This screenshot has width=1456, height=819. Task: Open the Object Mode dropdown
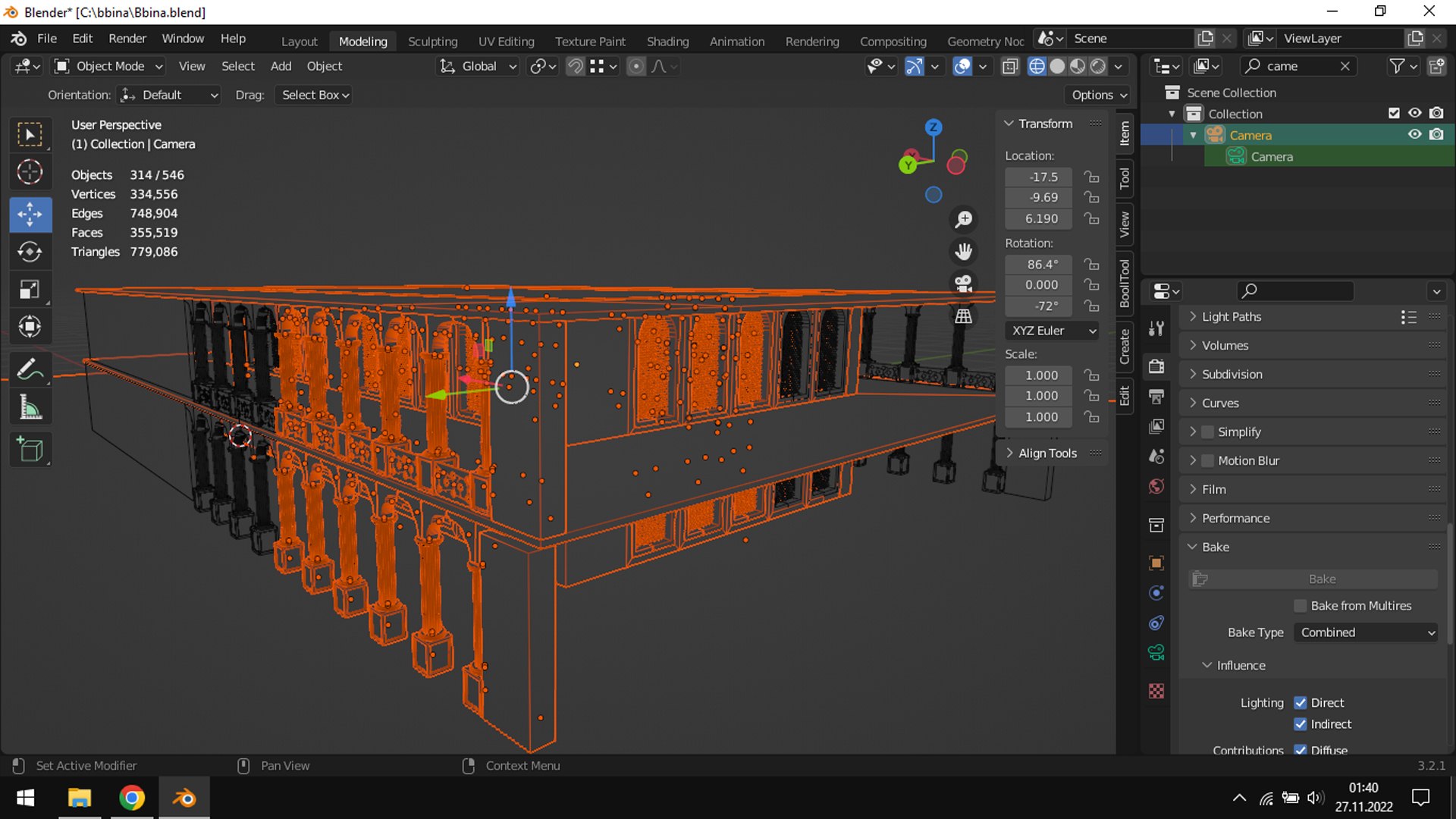tap(108, 67)
